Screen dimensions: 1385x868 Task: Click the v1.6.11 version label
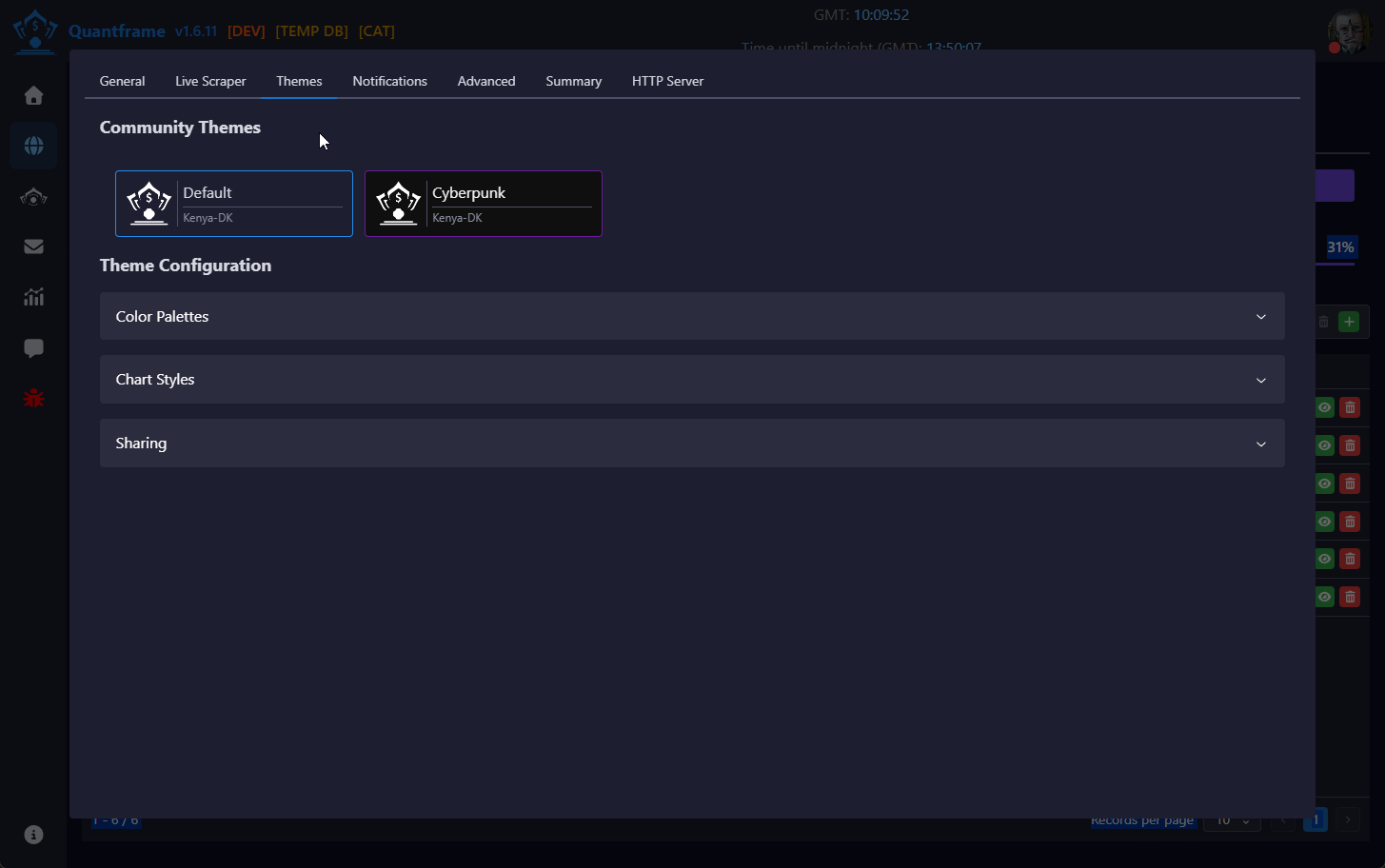point(196,30)
